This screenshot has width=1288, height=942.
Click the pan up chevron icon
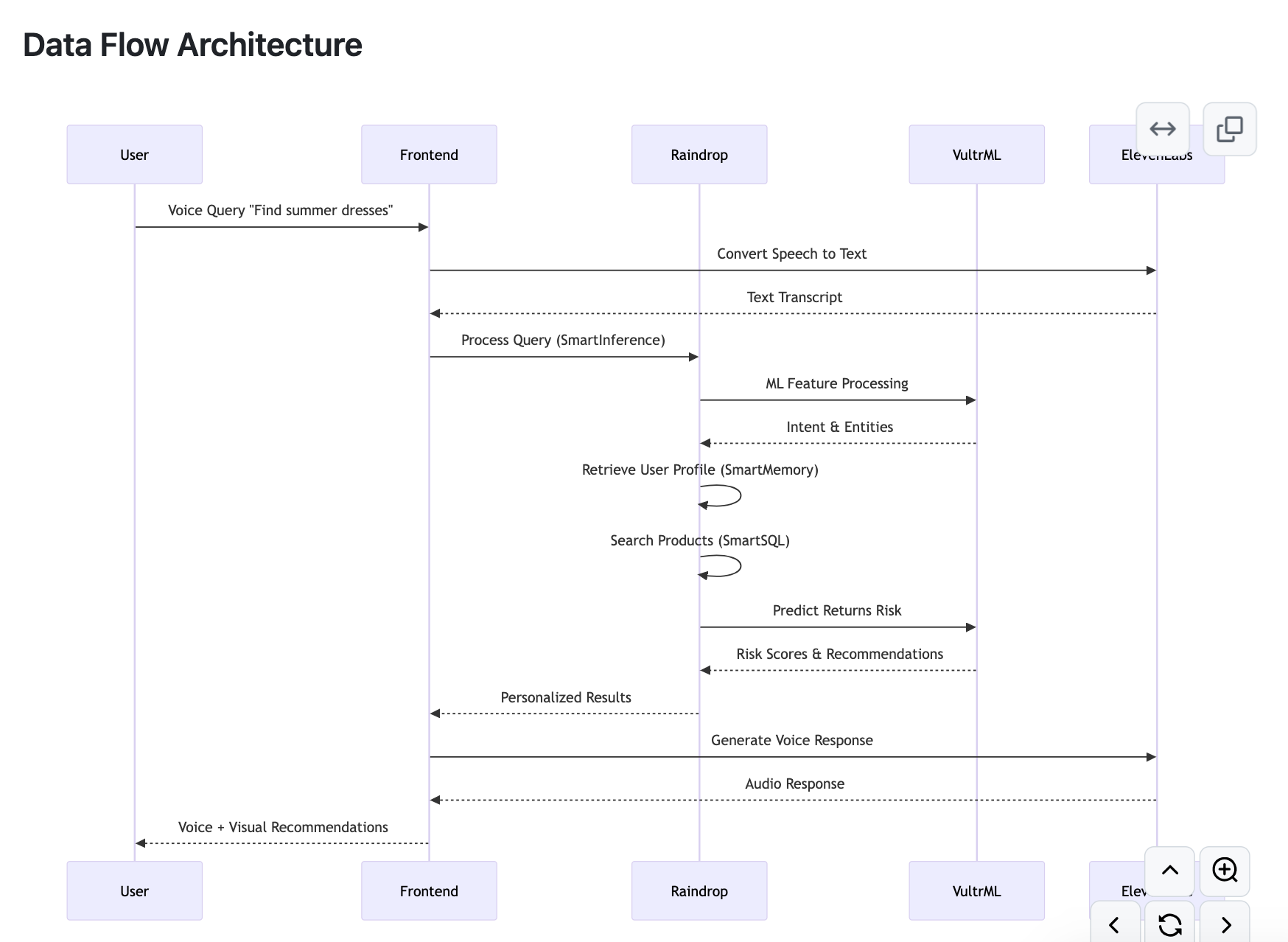(x=1170, y=871)
